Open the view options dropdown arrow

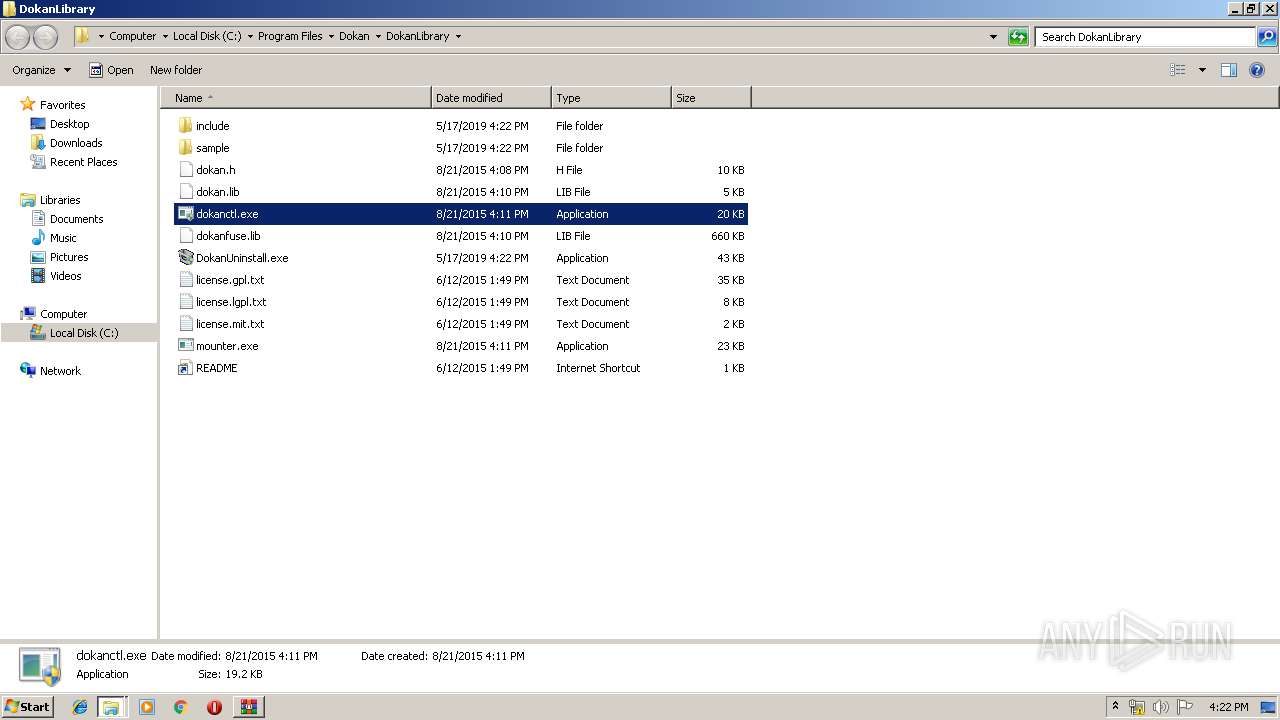click(x=1202, y=70)
